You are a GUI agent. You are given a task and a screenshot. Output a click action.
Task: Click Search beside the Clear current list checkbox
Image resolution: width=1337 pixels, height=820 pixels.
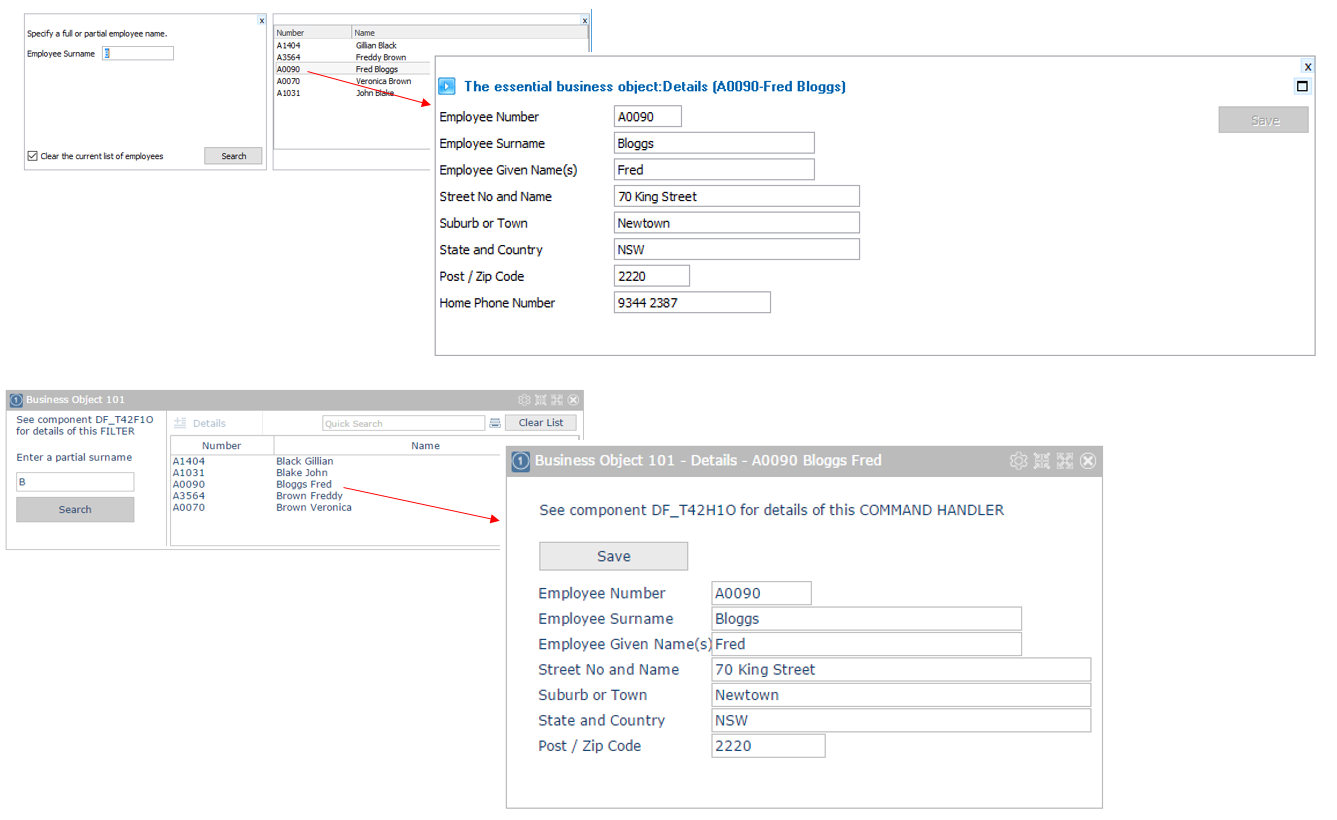click(234, 156)
